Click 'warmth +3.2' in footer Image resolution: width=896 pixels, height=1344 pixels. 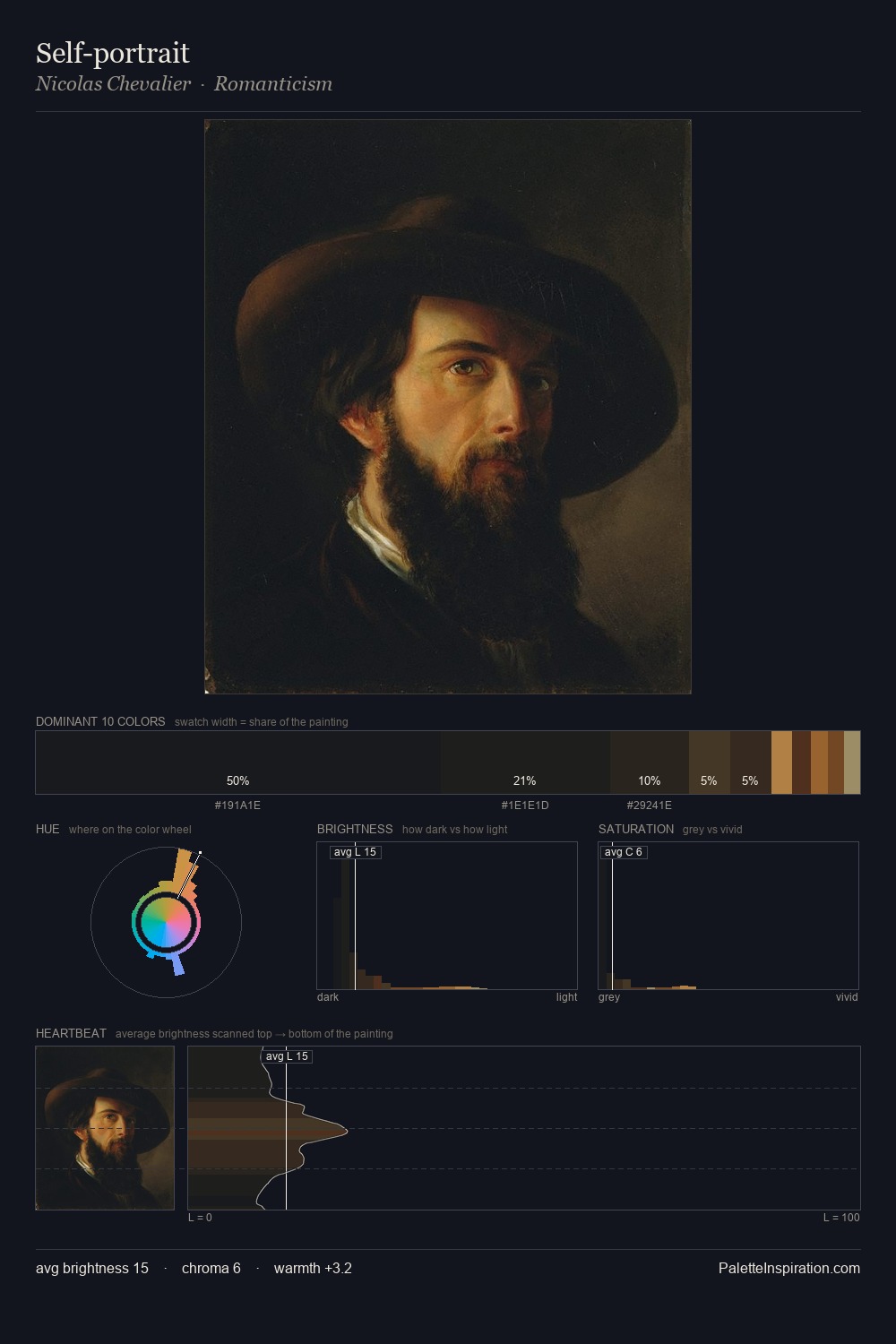click(x=313, y=1268)
